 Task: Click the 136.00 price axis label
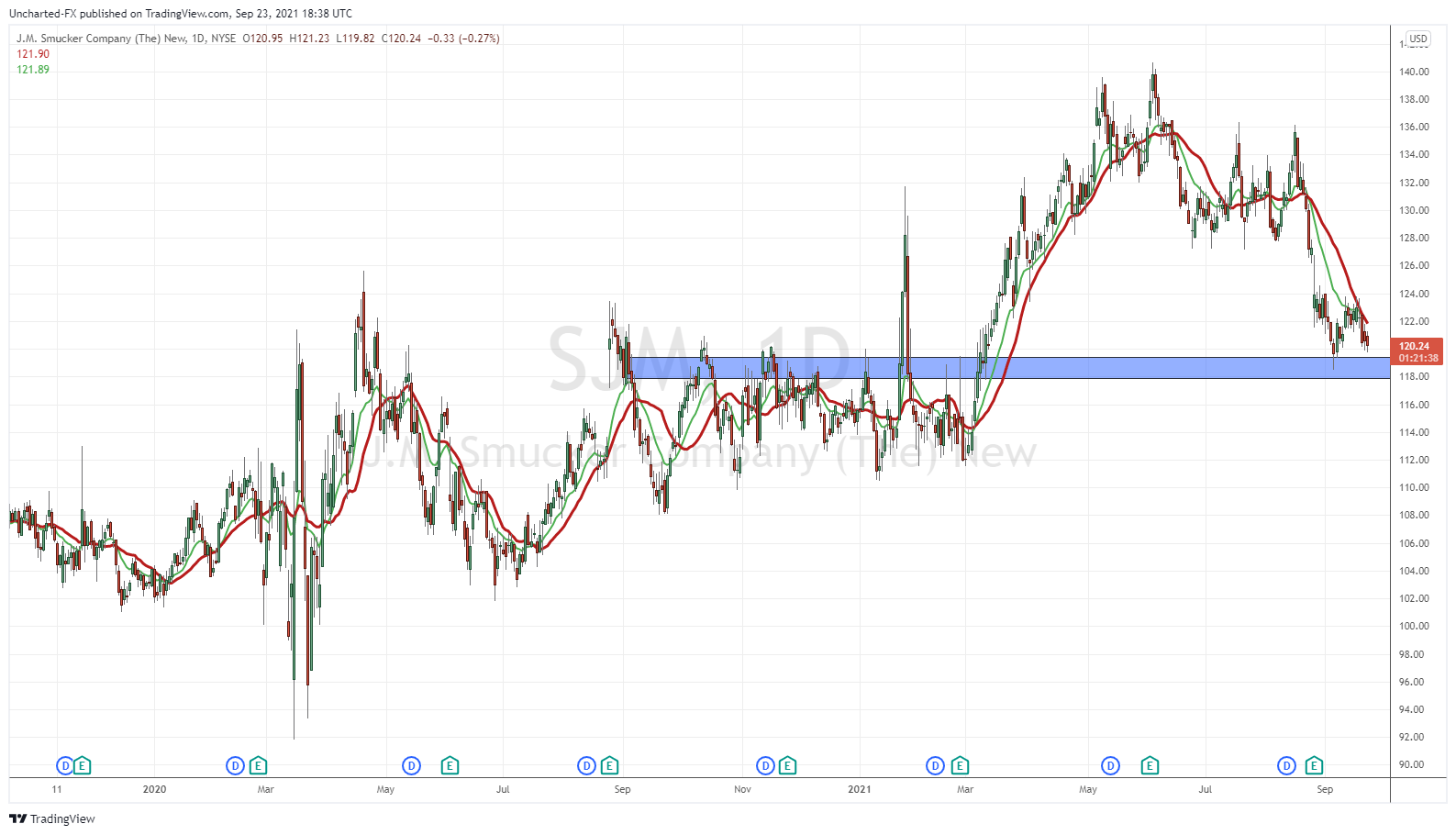click(1414, 127)
